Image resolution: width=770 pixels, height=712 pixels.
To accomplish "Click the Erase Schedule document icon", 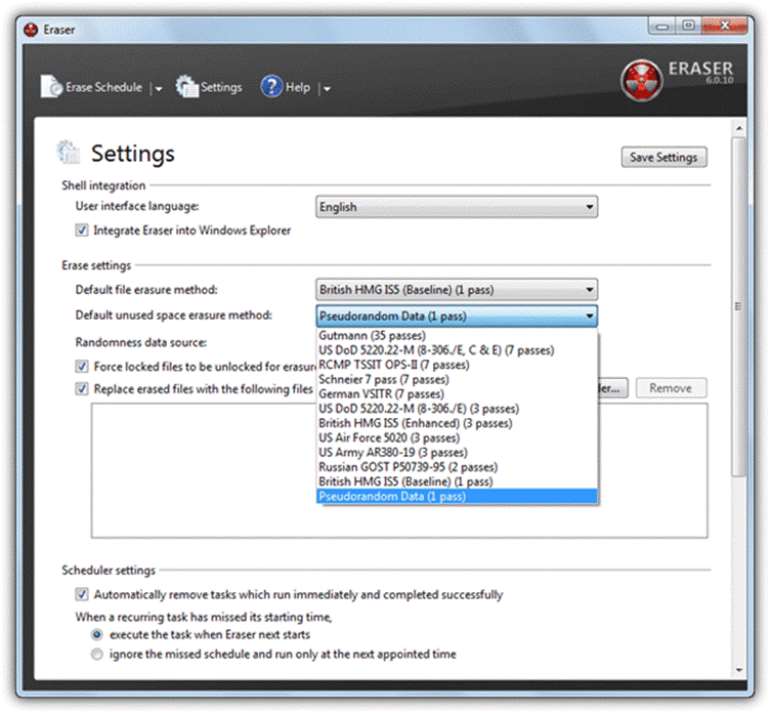I will coord(51,86).
